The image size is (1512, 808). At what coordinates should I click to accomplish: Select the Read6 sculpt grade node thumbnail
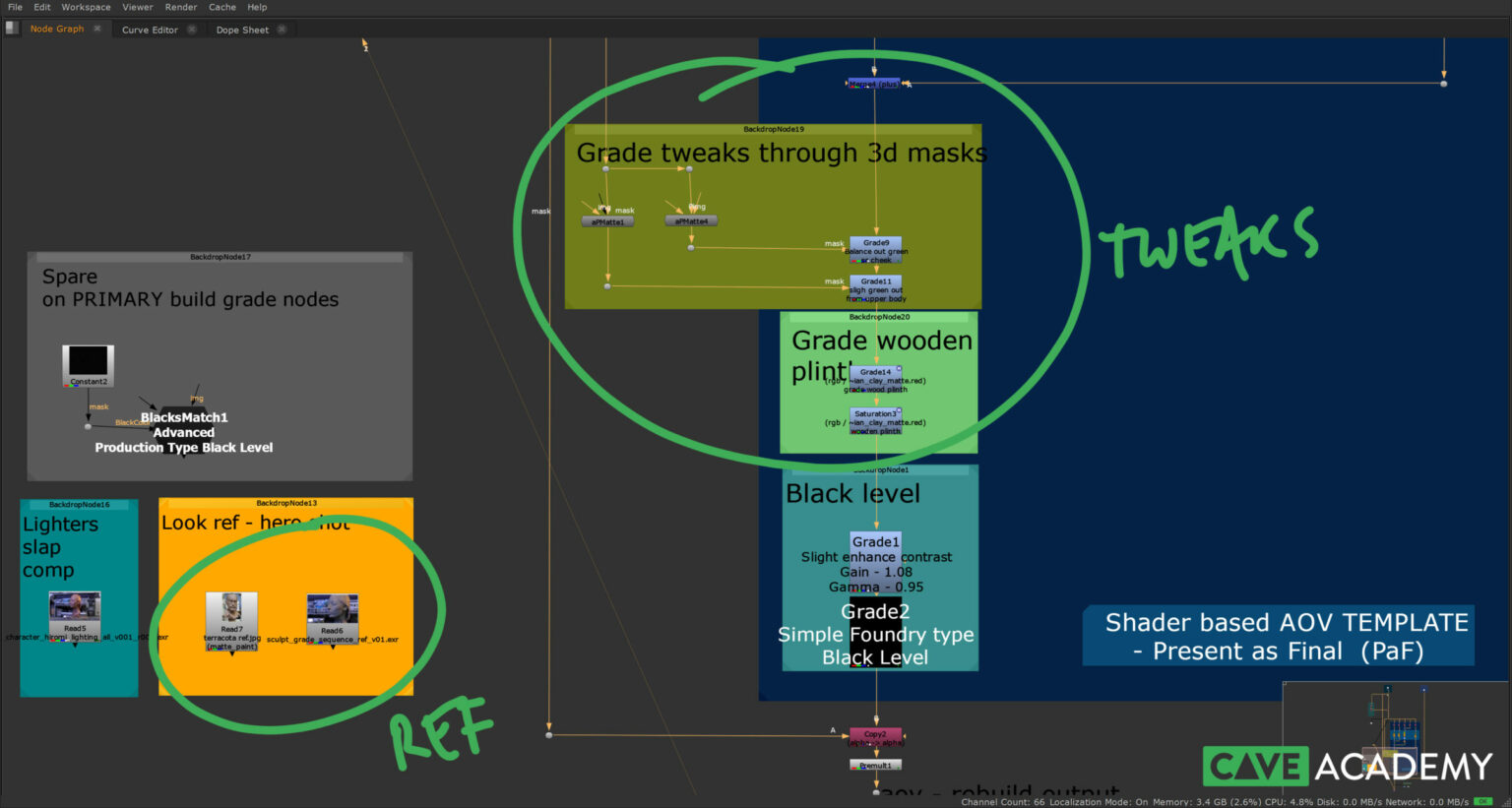coord(332,611)
